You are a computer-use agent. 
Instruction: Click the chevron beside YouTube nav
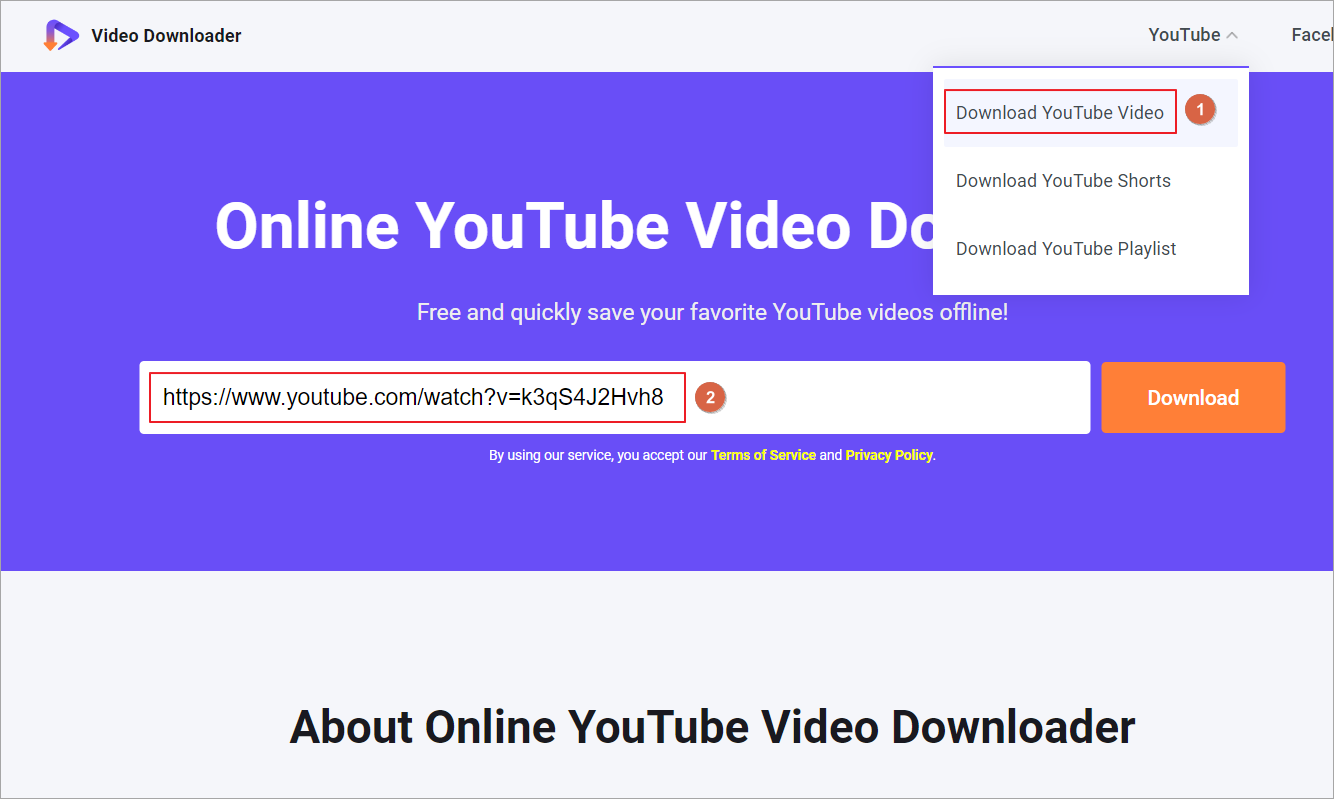pos(1232,36)
